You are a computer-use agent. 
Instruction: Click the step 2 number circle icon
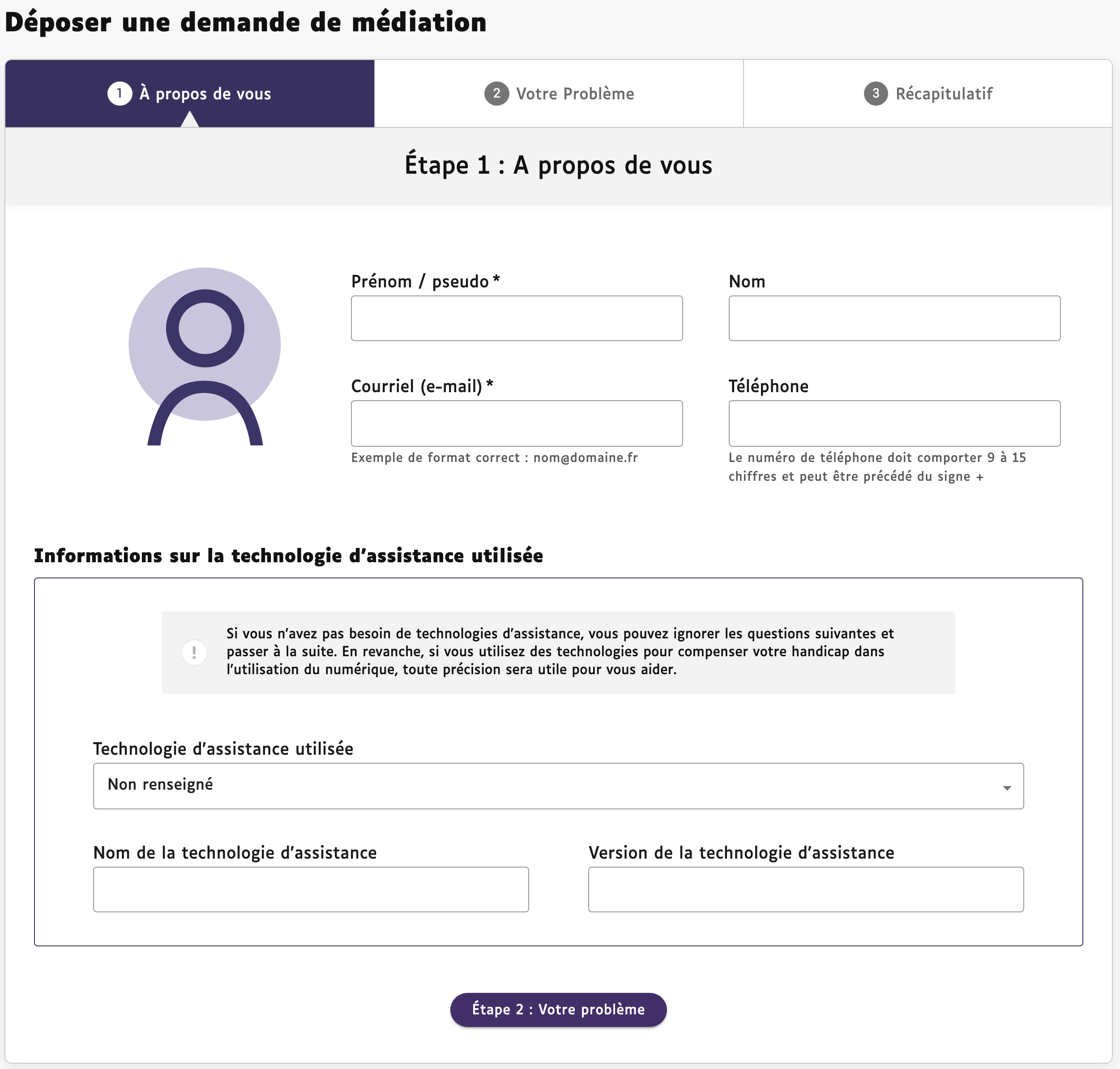coord(496,94)
